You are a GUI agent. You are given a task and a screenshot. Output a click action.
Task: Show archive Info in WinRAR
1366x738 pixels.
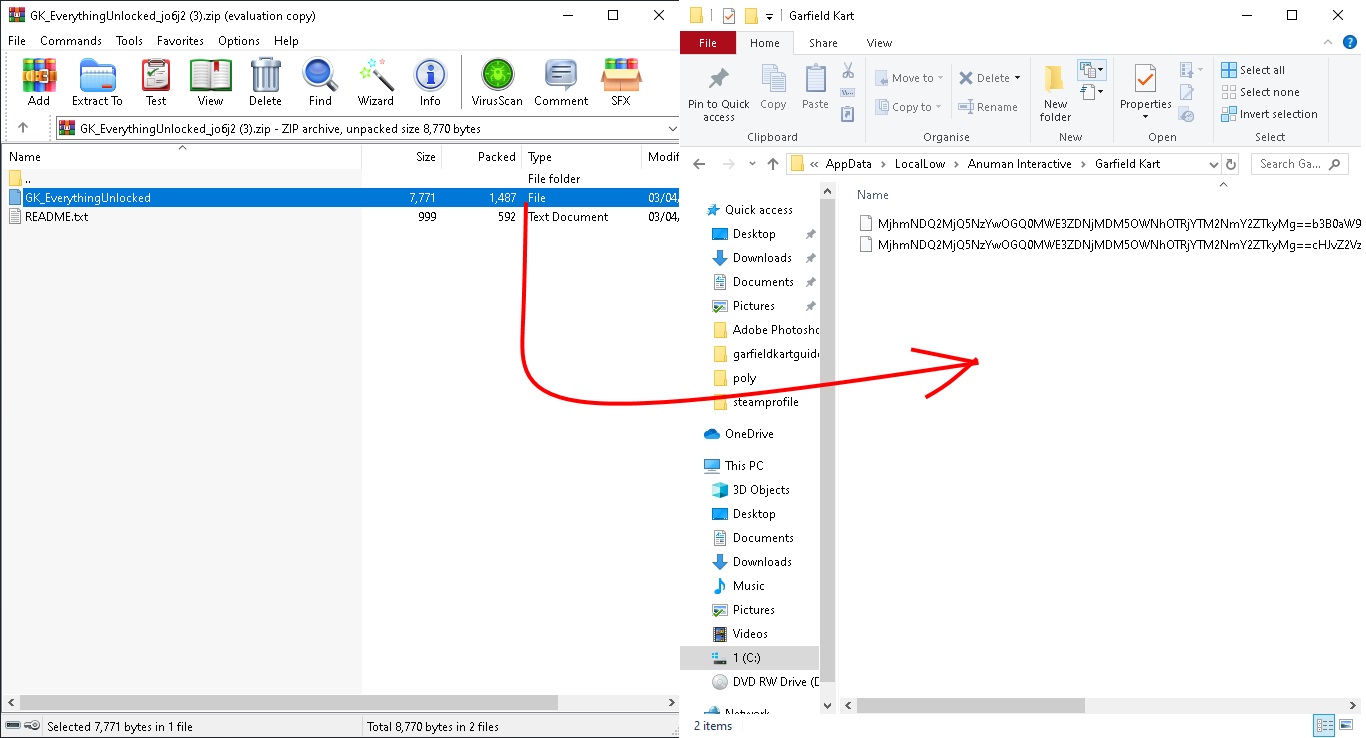pos(430,82)
